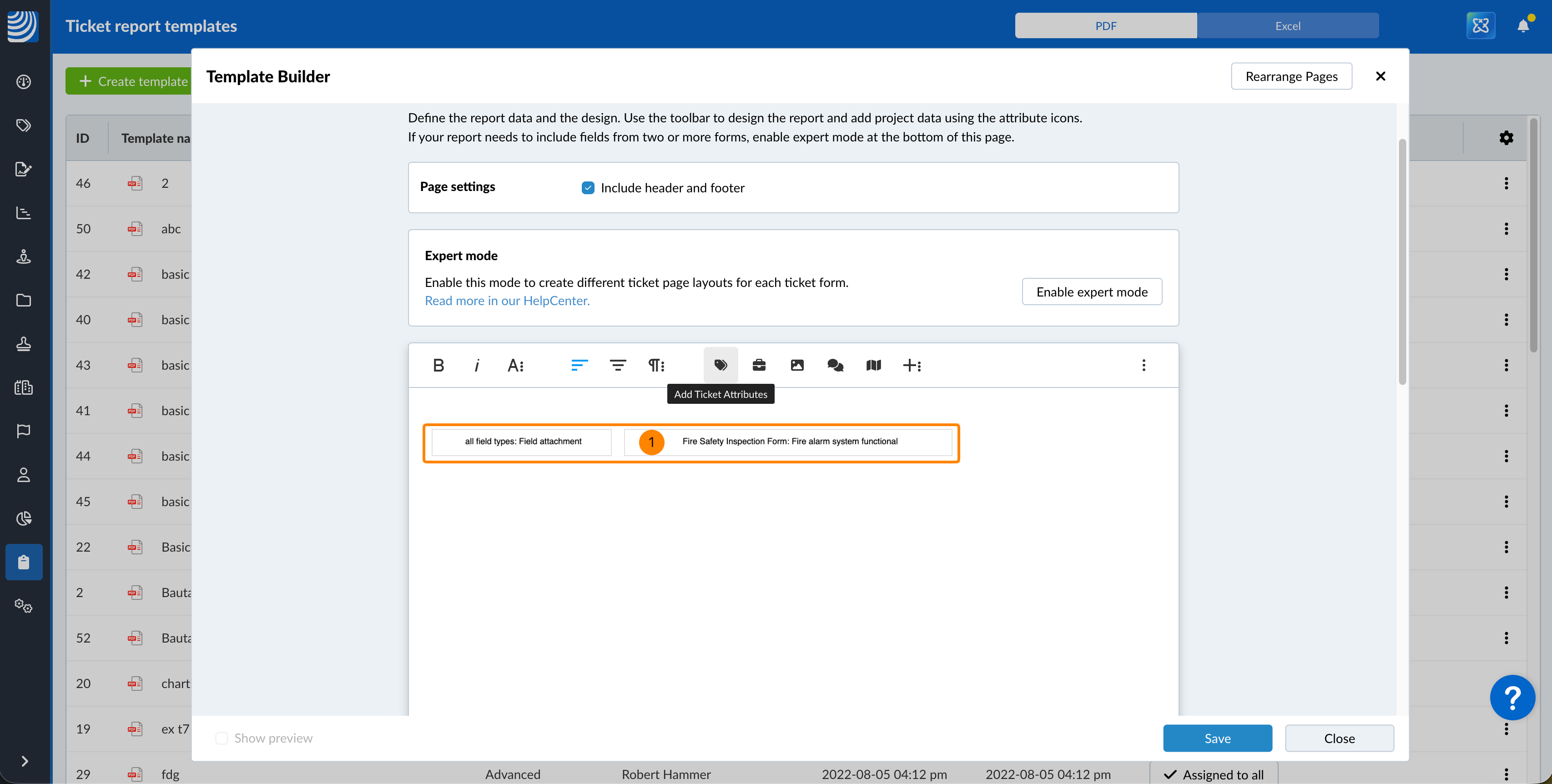1552x784 pixels.
Task: Select Field attachment cell in editor
Action: [x=522, y=442]
